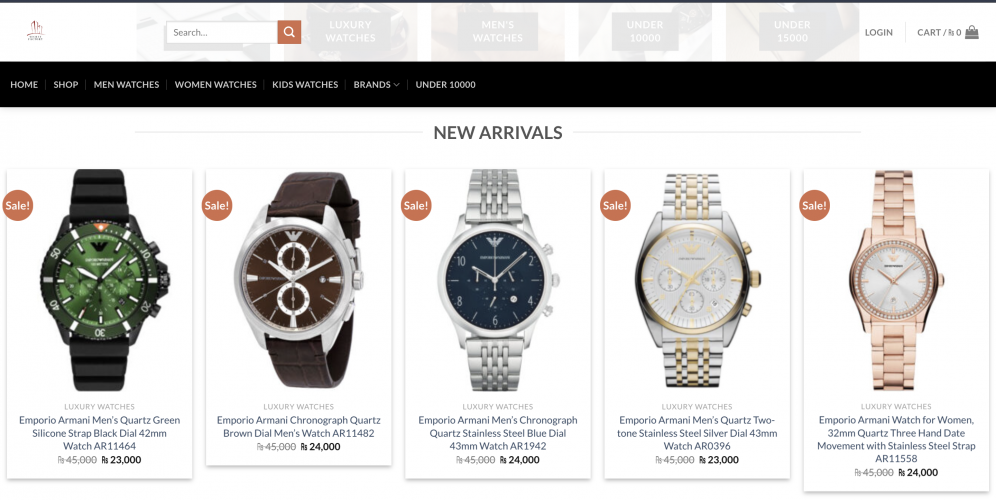Screen dimensions: 996x500
Task: Click into the Search input field
Action: click(222, 32)
